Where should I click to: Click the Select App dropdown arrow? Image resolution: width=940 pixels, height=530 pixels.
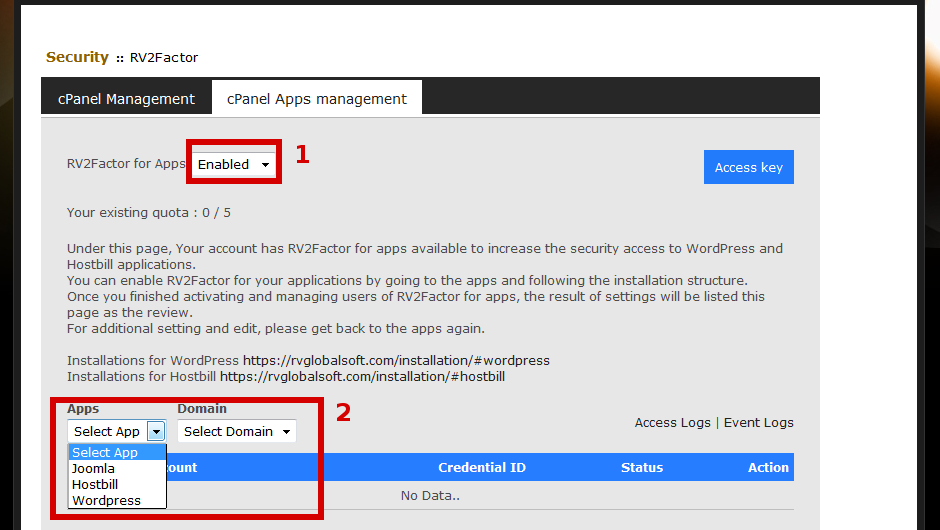156,431
